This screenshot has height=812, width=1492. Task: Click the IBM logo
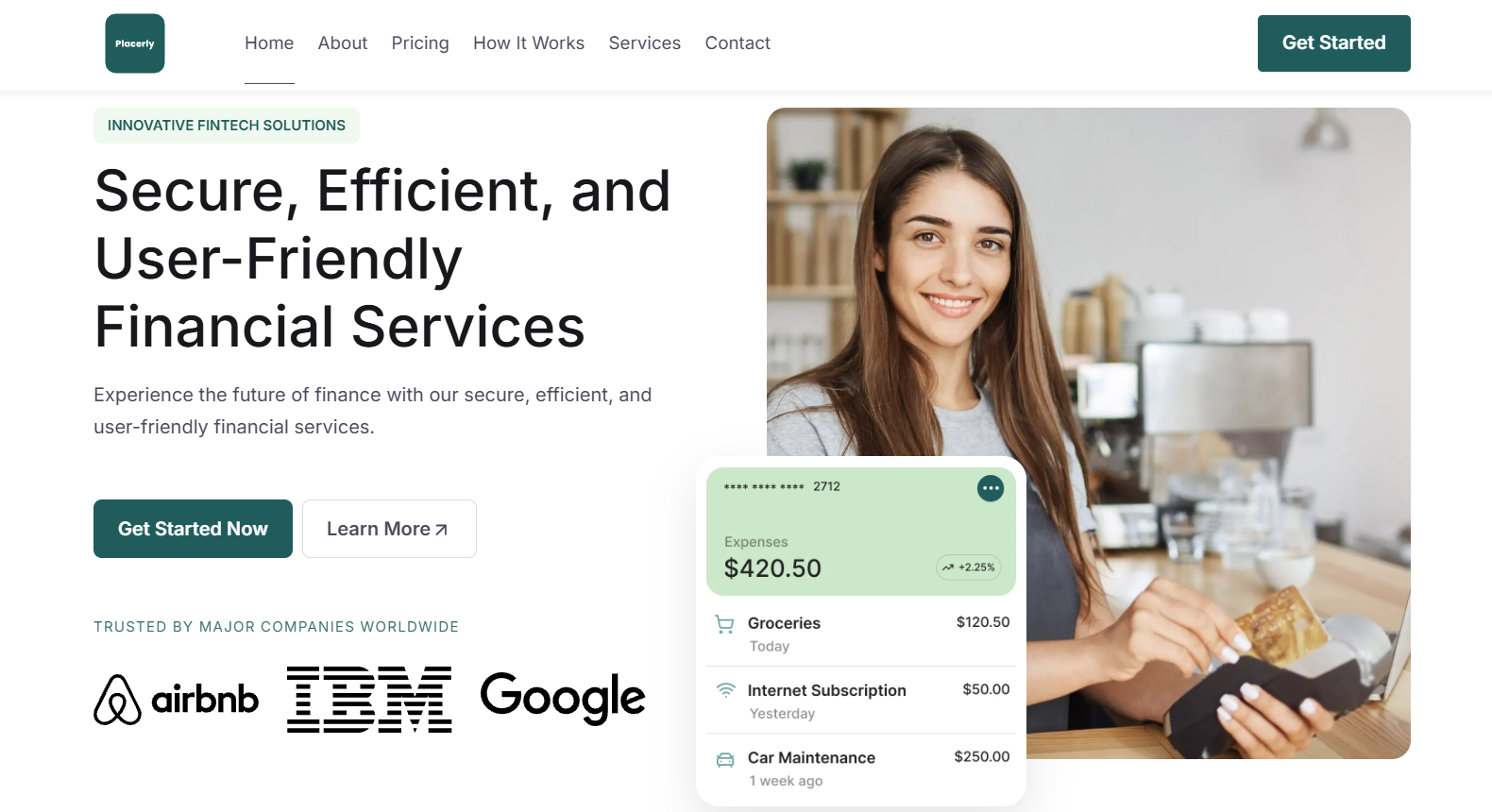(369, 700)
